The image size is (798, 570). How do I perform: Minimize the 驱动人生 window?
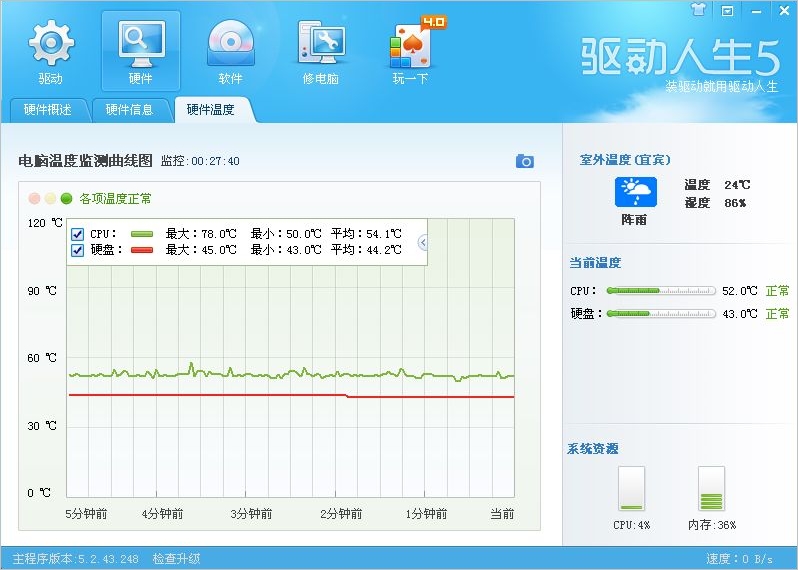(756, 10)
